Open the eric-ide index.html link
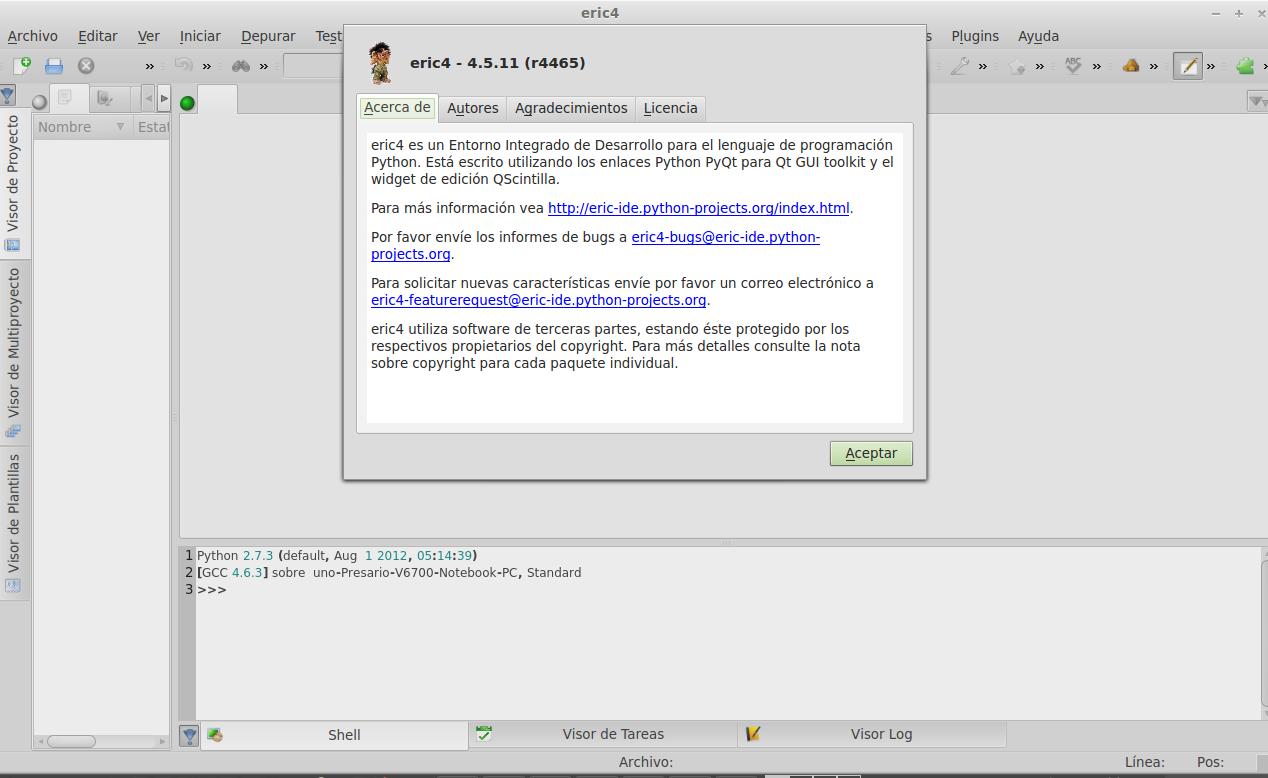 click(x=699, y=208)
